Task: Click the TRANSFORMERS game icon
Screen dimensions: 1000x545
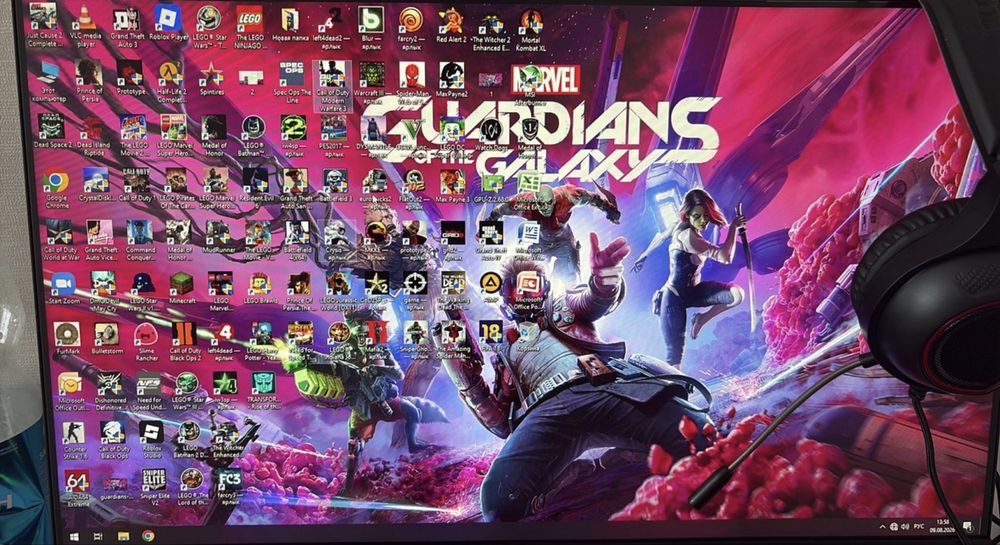Action: 263,391
